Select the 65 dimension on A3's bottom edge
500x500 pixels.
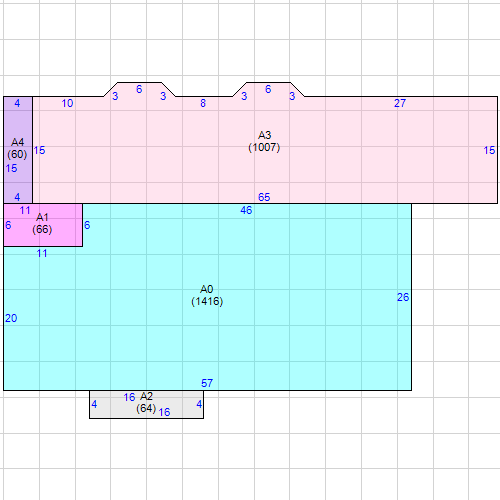click(x=264, y=197)
